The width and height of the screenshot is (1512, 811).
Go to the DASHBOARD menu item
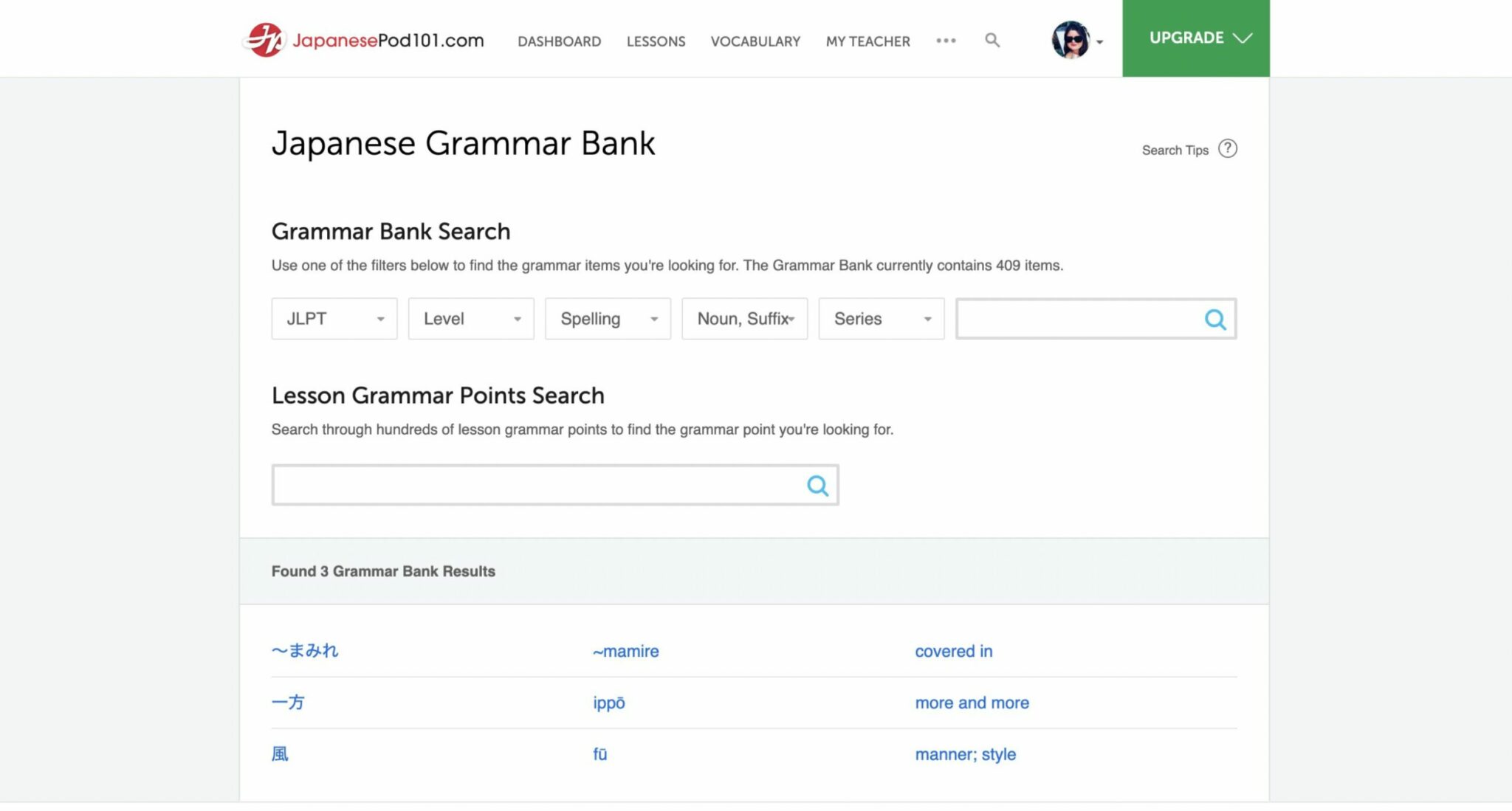click(558, 41)
